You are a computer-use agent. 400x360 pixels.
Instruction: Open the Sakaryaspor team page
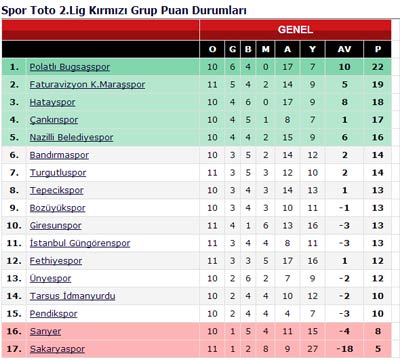pos(57,349)
